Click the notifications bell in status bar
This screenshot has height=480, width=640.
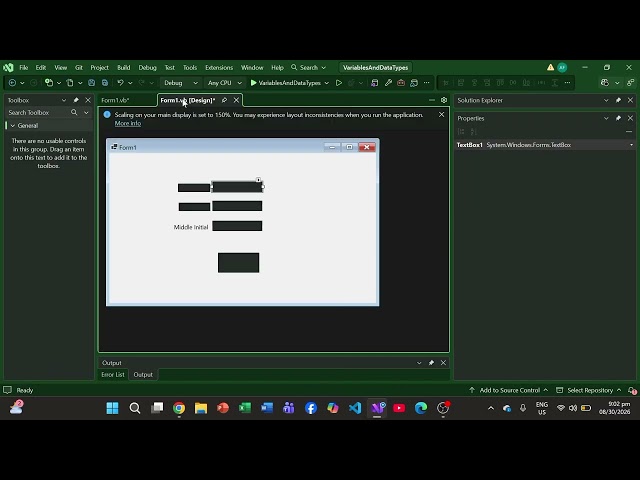[x=632, y=390]
